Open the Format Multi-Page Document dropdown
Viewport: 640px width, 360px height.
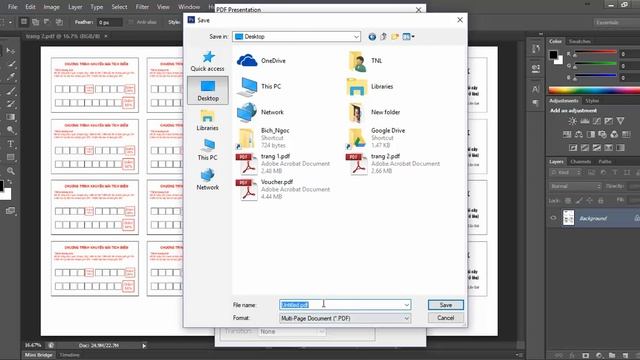pos(345,318)
